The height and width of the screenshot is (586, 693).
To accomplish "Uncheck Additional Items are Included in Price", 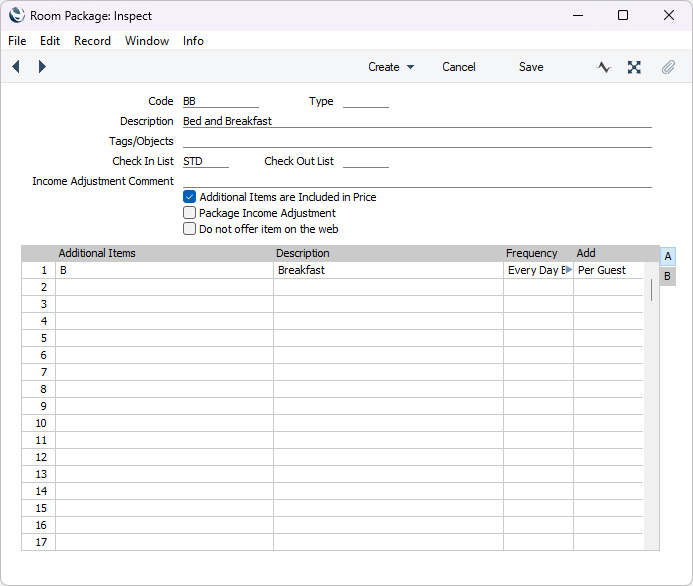I will click(x=190, y=197).
